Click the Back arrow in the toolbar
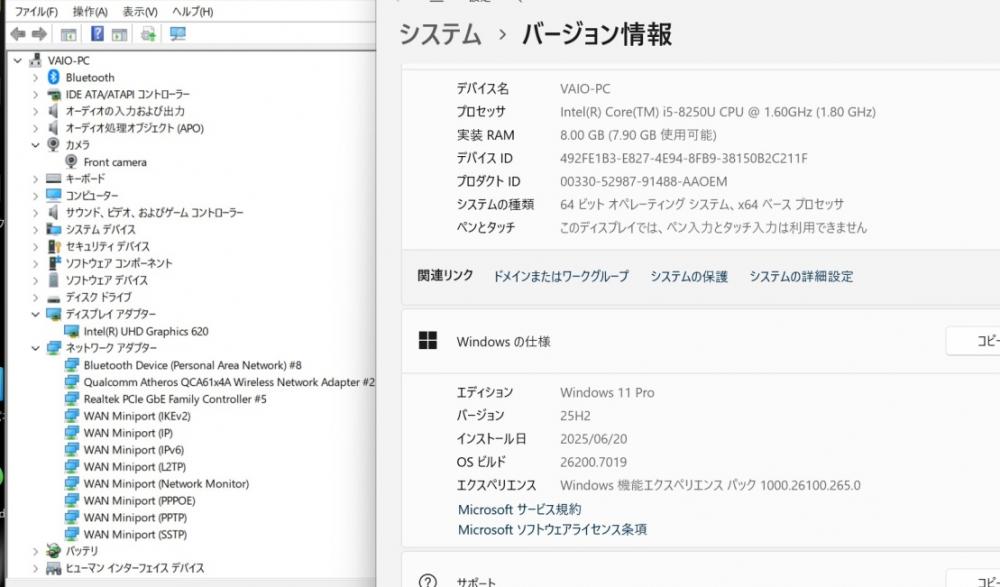Viewport: 1000px width, 587px height. pyautogui.click(x=17, y=34)
